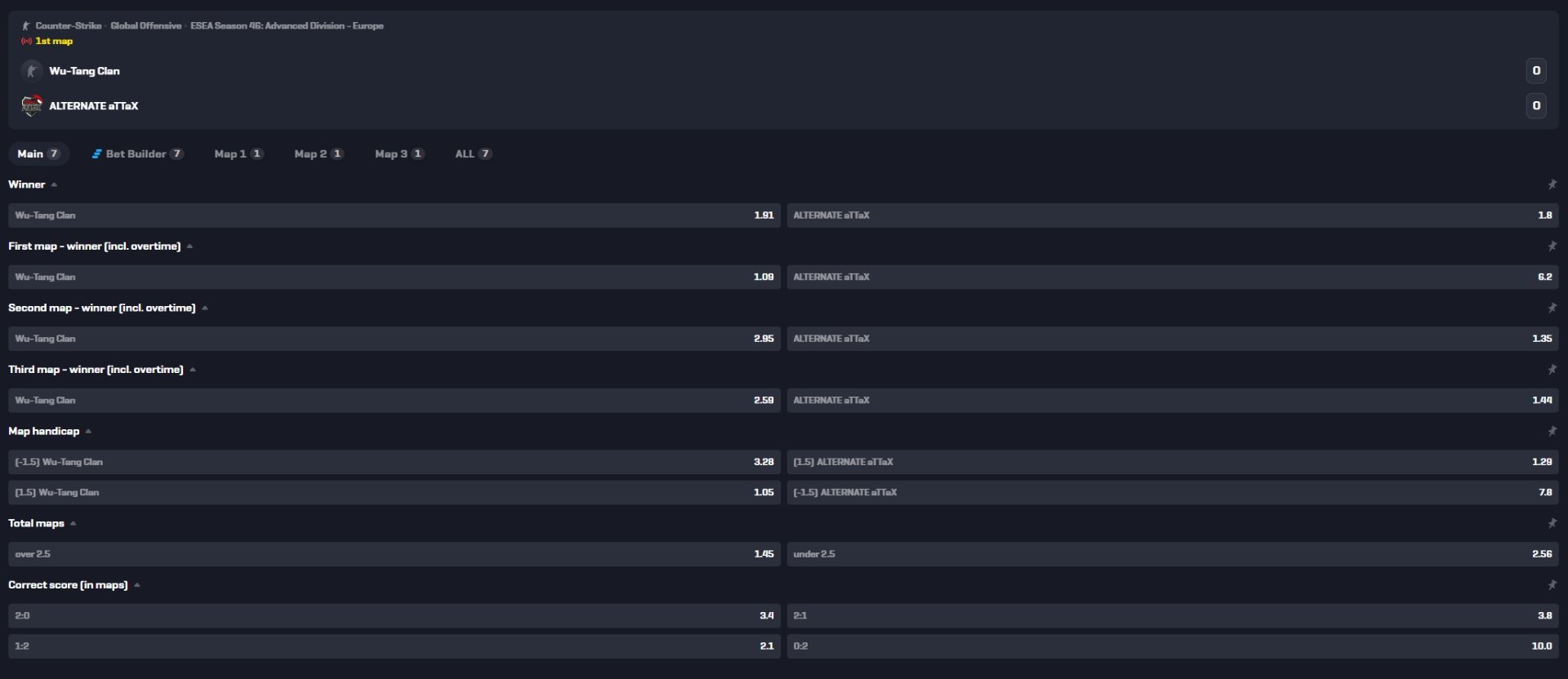1568x679 pixels.
Task: Pin the Correct score market
Action: click(x=1552, y=585)
